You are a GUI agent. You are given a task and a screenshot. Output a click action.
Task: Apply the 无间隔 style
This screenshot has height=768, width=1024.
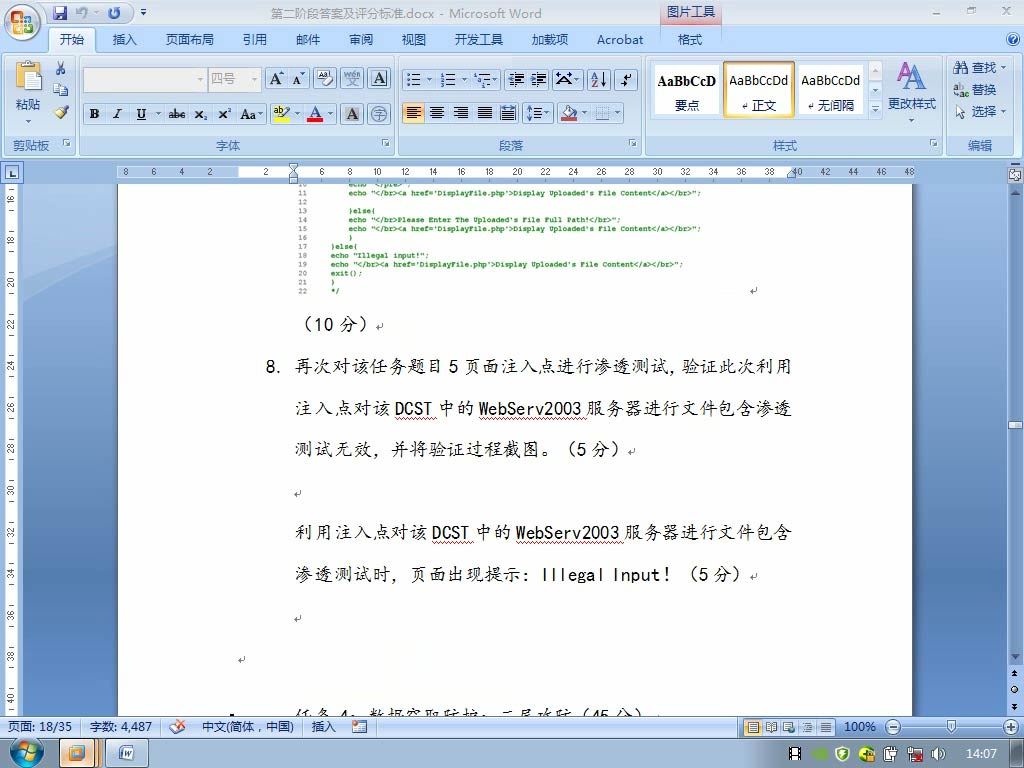pyautogui.click(x=830, y=91)
